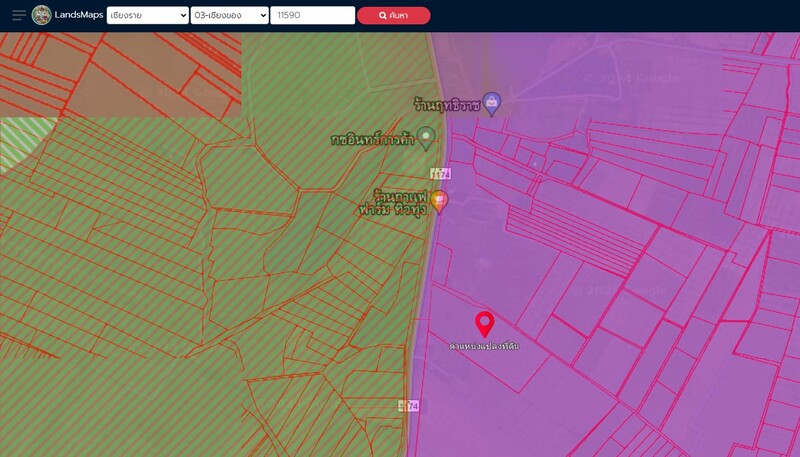Focus the parcel number field containing 11590
Image resolution: width=800 pixels, height=457 pixels.
[x=312, y=15]
